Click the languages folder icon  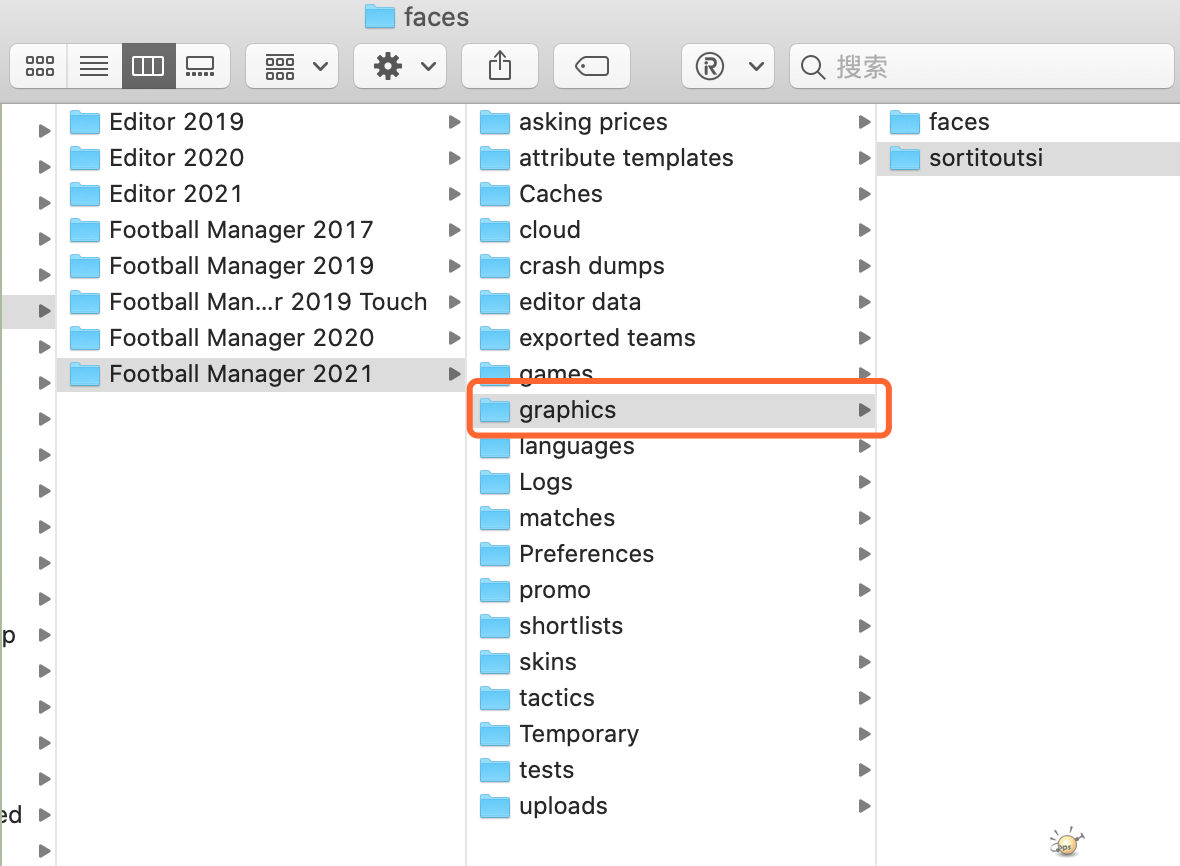coord(494,448)
